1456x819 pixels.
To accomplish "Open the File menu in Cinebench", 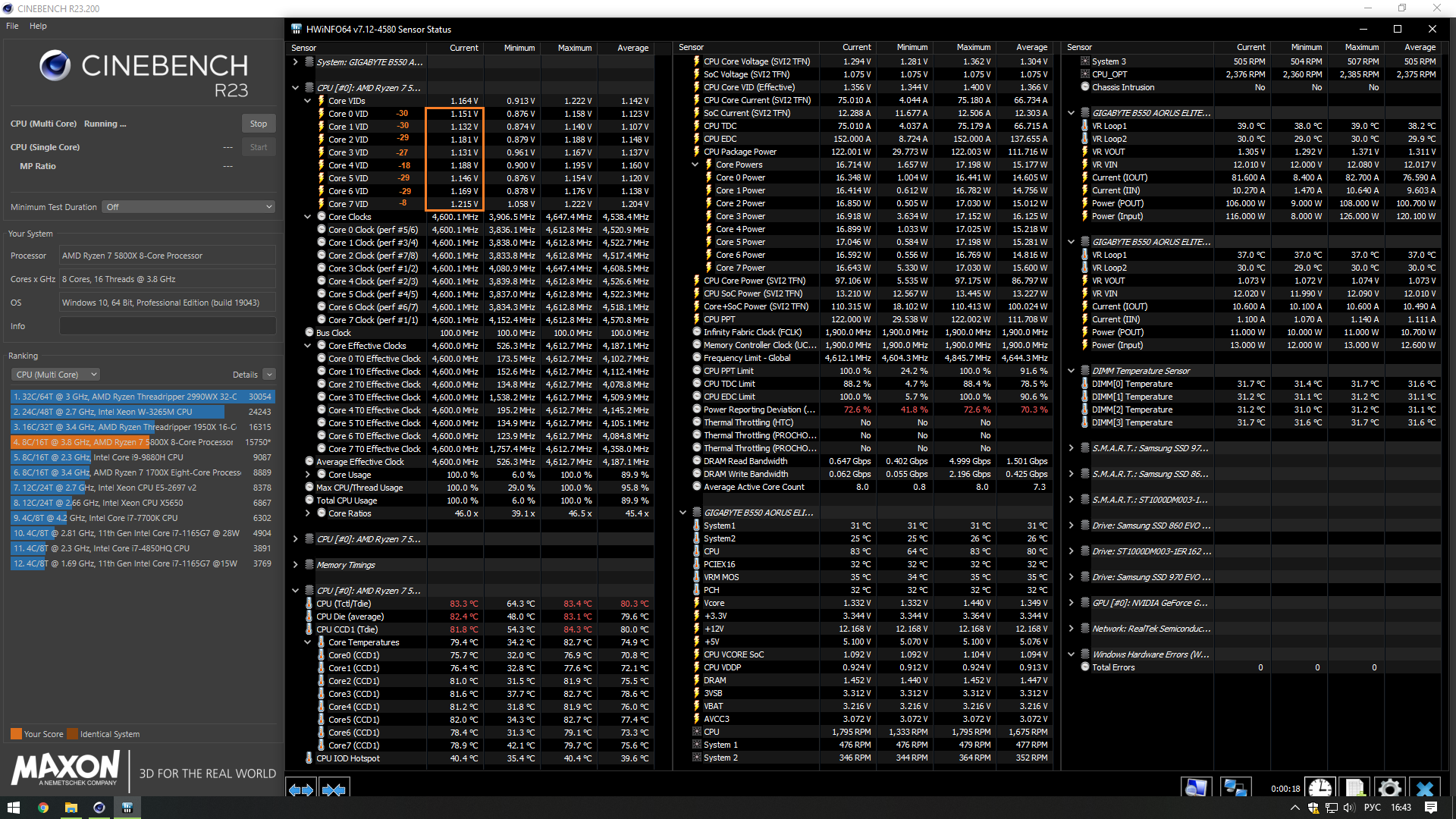I will click(12, 26).
